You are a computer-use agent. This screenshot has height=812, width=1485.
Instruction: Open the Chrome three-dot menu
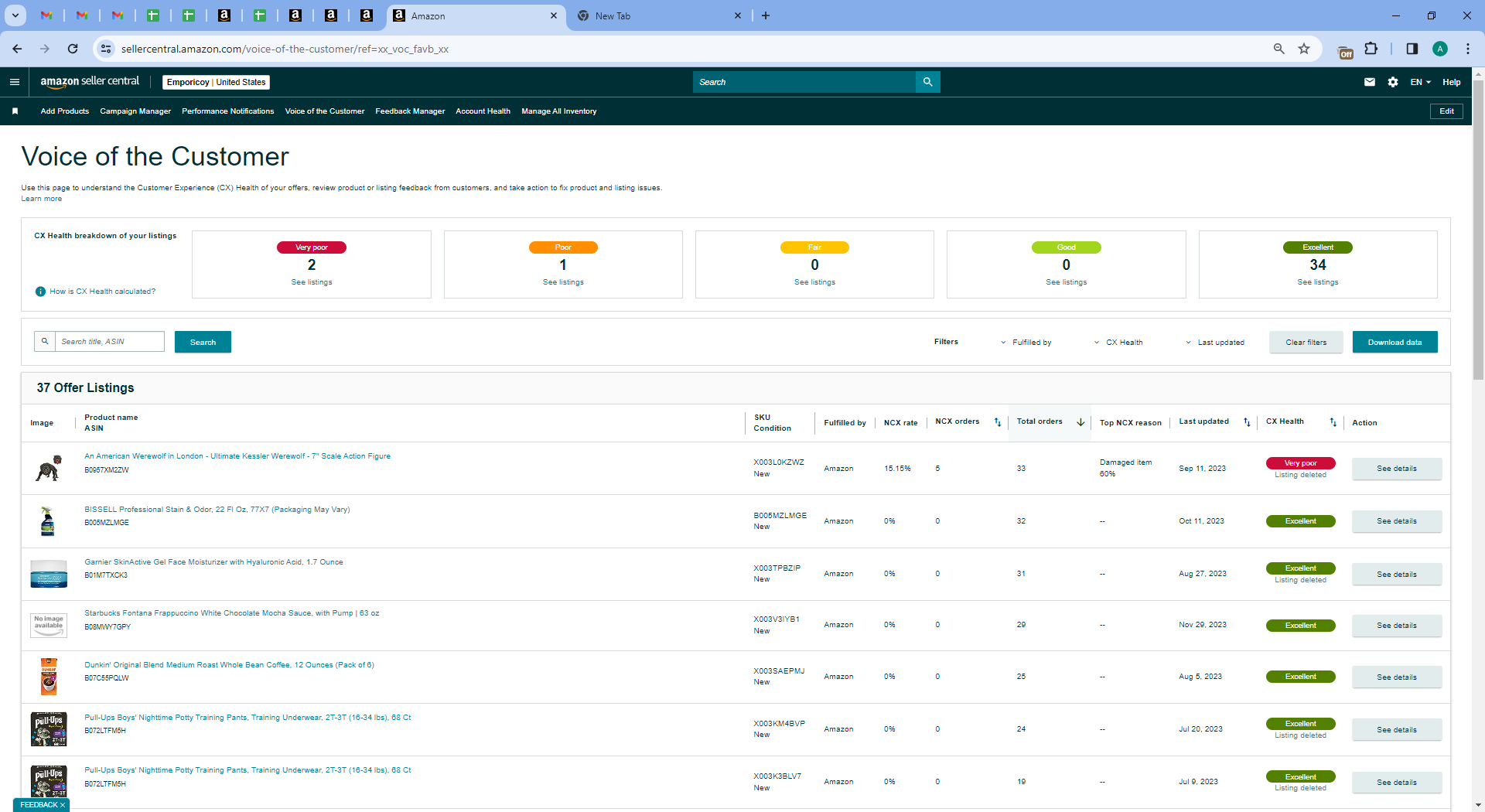pos(1467,49)
